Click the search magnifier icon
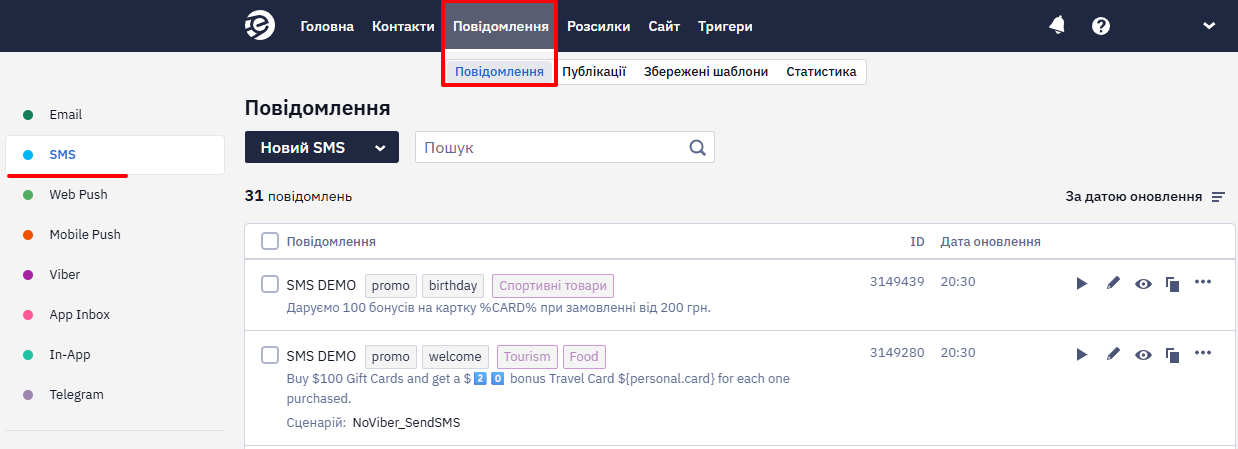Image resolution: width=1238 pixels, height=449 pixels. 698,147
